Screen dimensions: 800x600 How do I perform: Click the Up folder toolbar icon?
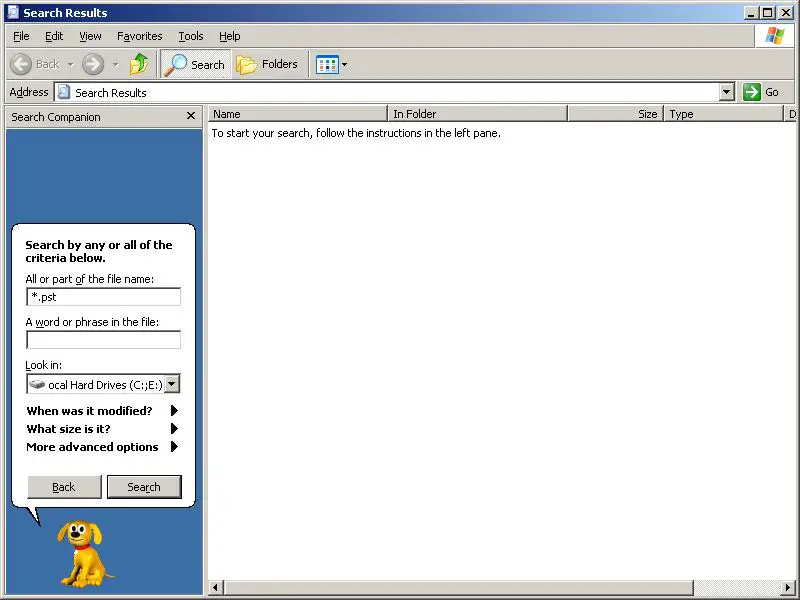tap(139, 64)
